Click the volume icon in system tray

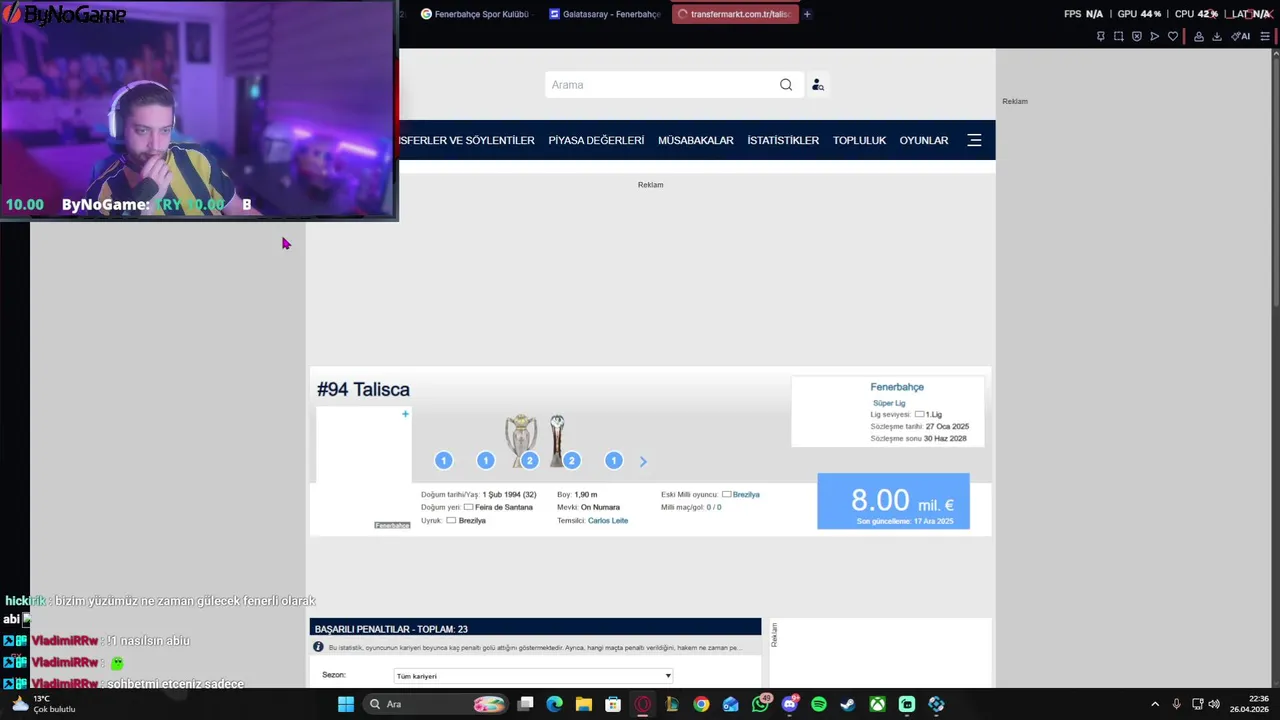point(1214,704)
